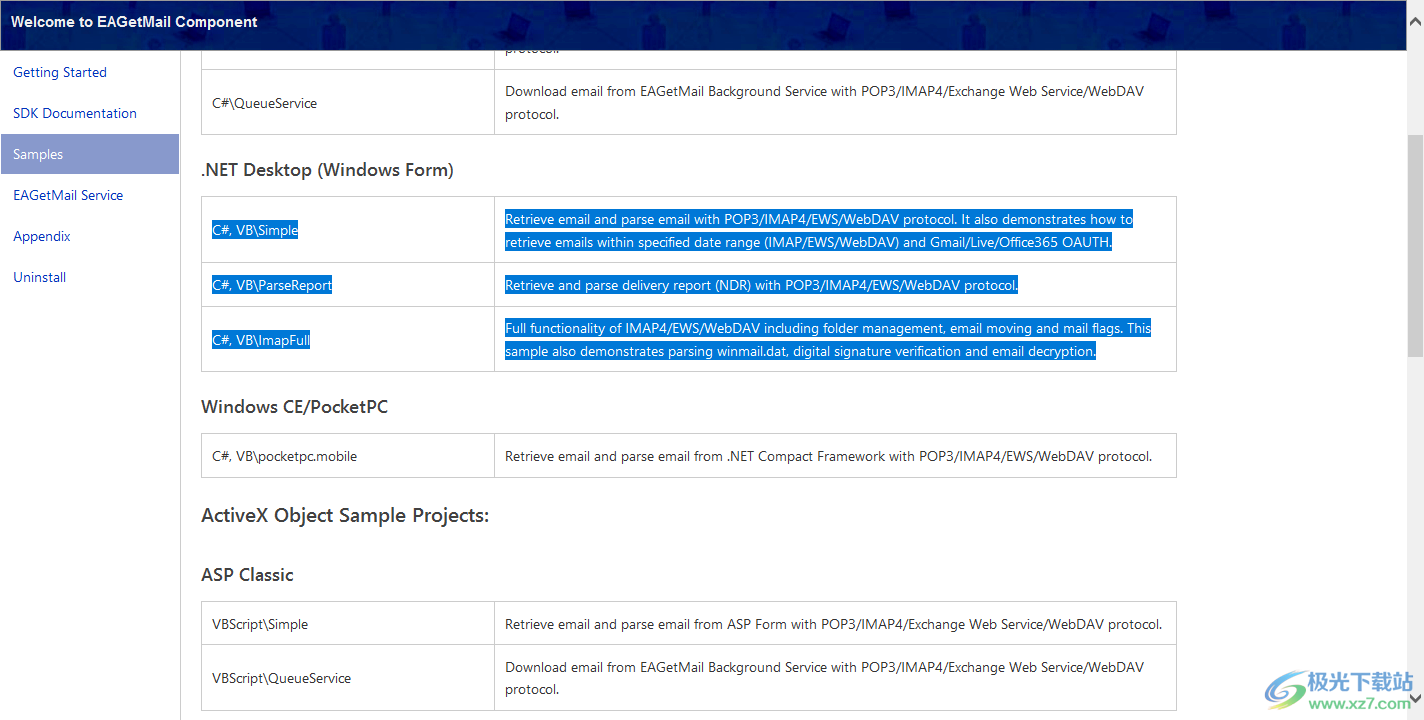Click the Windows CE/PocketPC heading
This screenshot has height=720, width=1424.
point(294,407)
